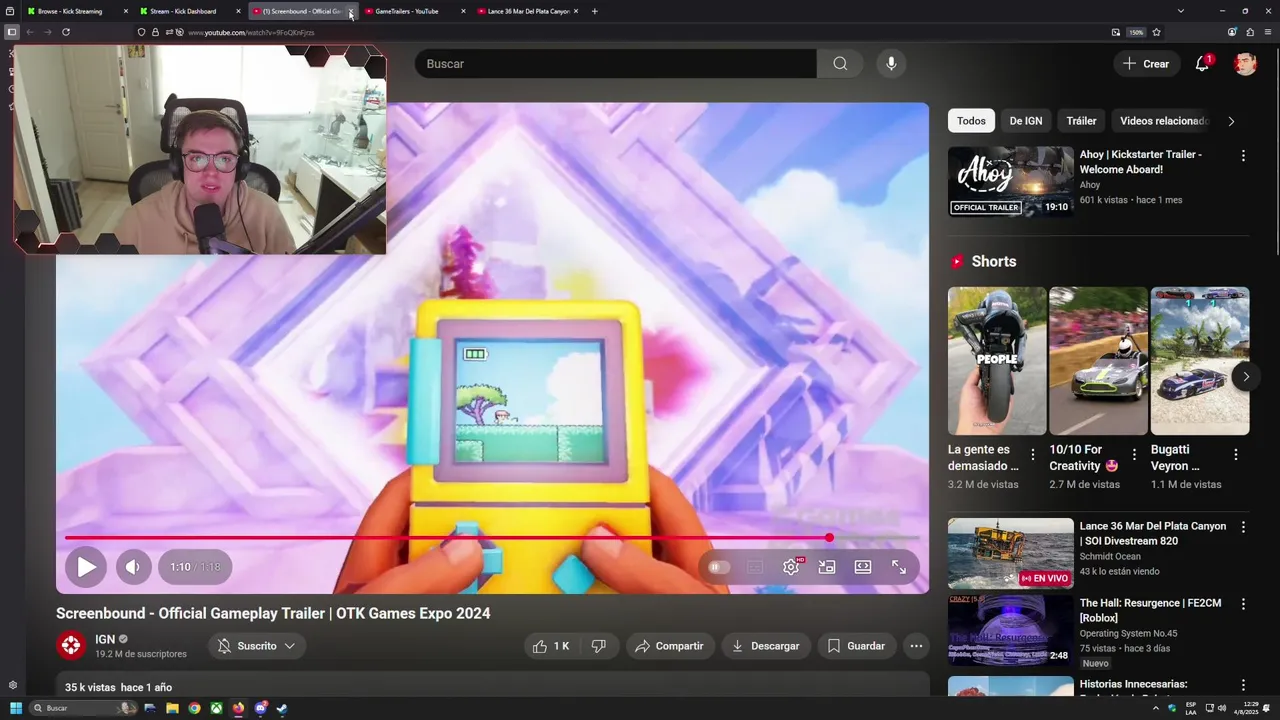Open options for Lance 36 Mar Del Plata video

(1243, 527)
